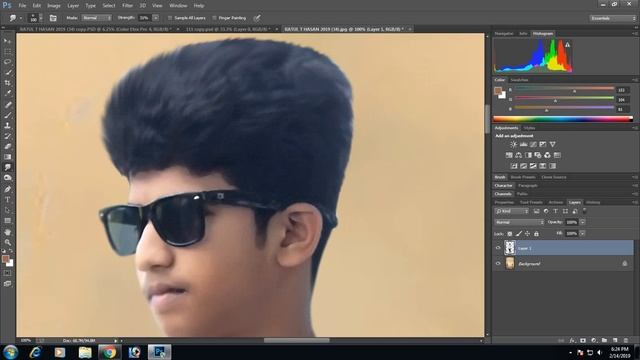Open the tool preset picker arrow
640x360 pixels.
tap(20, 18)
